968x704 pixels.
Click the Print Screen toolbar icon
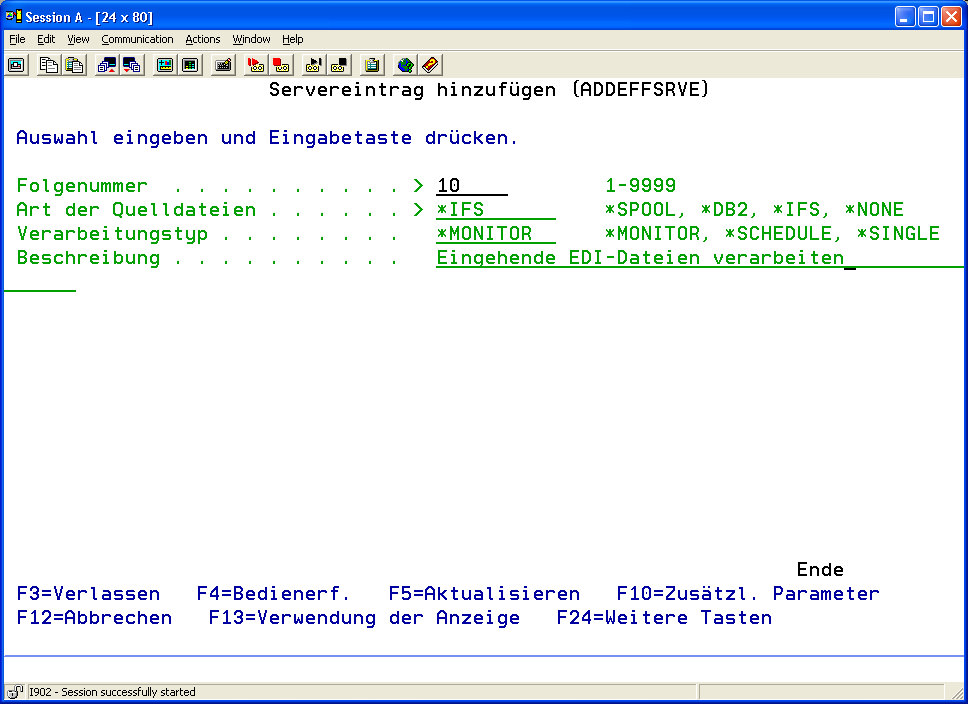click(x=17, y=65)
